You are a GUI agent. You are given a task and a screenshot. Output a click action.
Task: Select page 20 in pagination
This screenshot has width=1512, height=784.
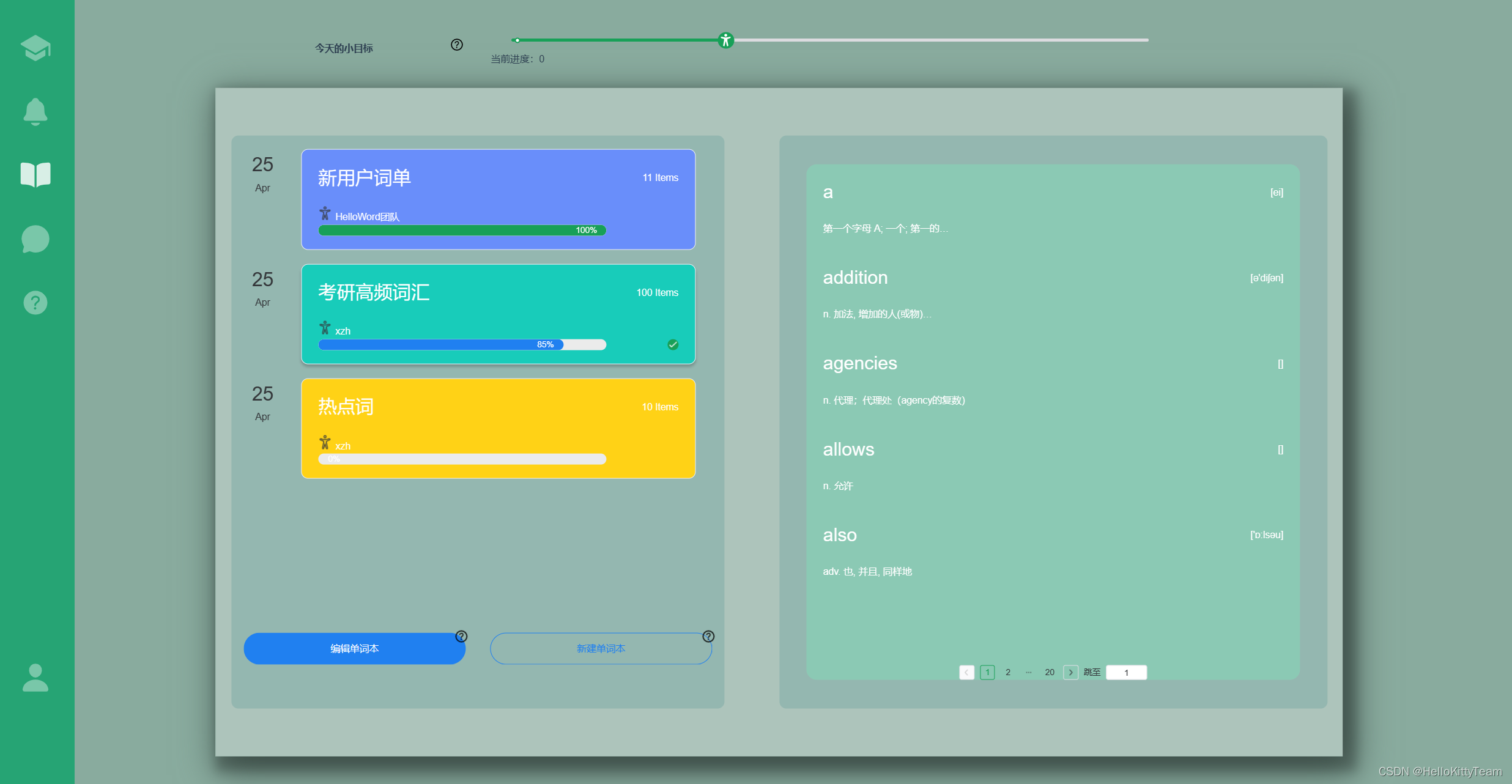tap(1050, 673)
